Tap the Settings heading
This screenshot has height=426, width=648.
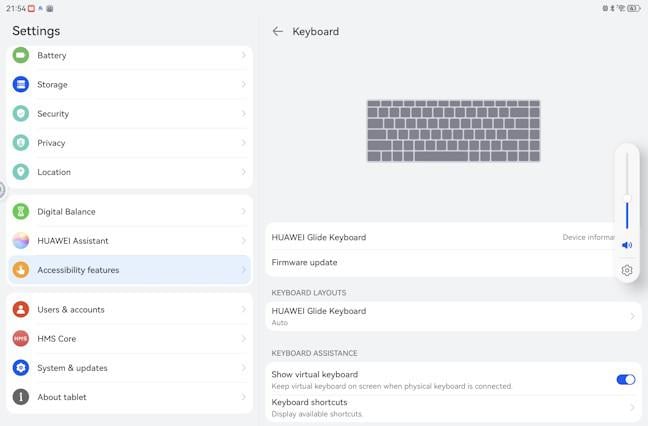coord(36,31)
